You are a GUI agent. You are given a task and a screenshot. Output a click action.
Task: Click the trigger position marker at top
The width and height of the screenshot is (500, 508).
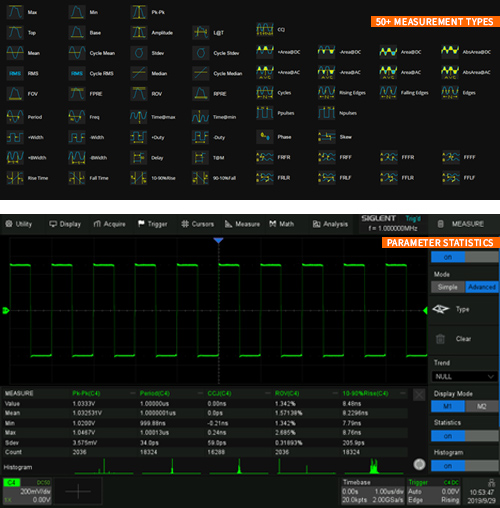tap(218, 240)
